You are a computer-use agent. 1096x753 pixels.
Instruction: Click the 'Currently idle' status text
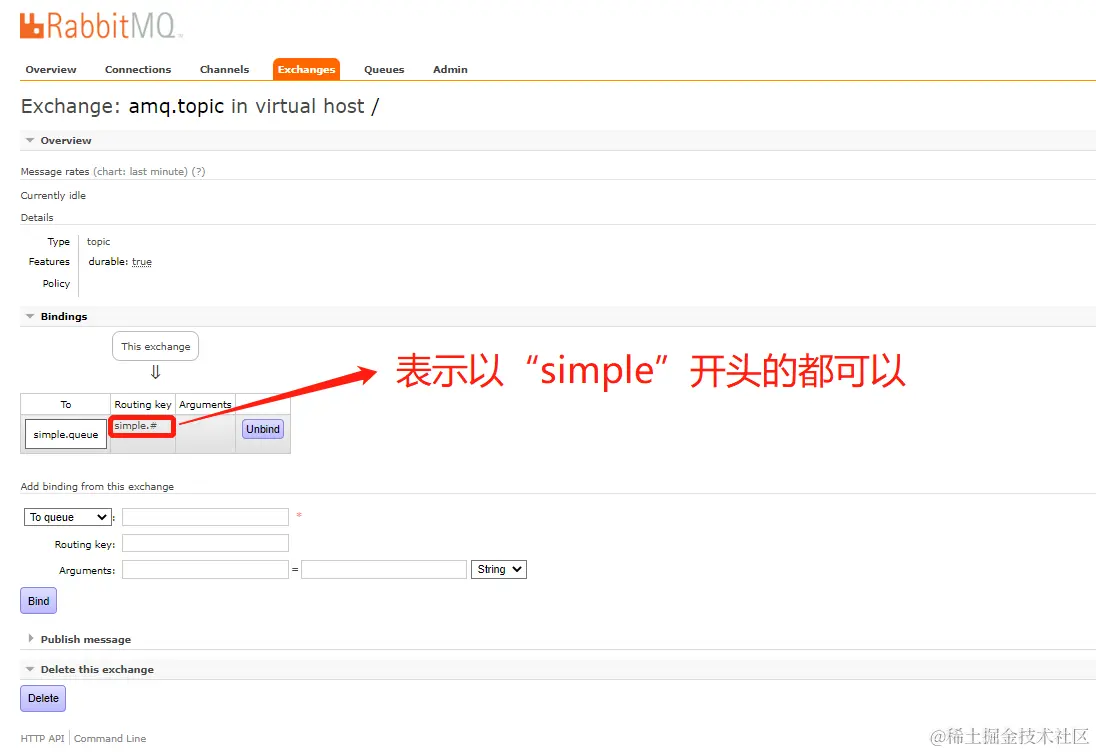click(x=53, y=195)
